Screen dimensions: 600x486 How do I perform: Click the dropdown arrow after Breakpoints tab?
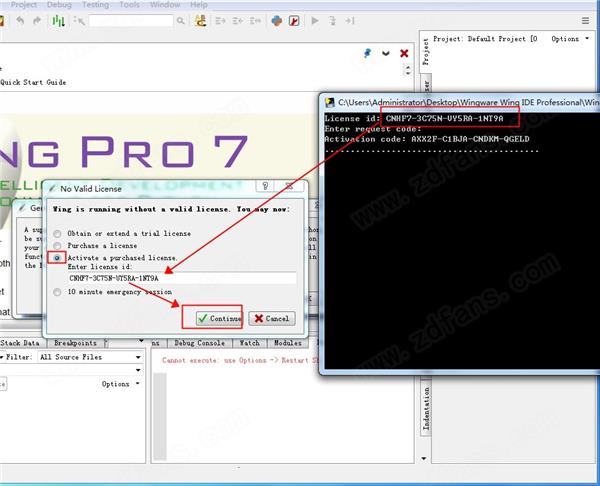point(141,340)
